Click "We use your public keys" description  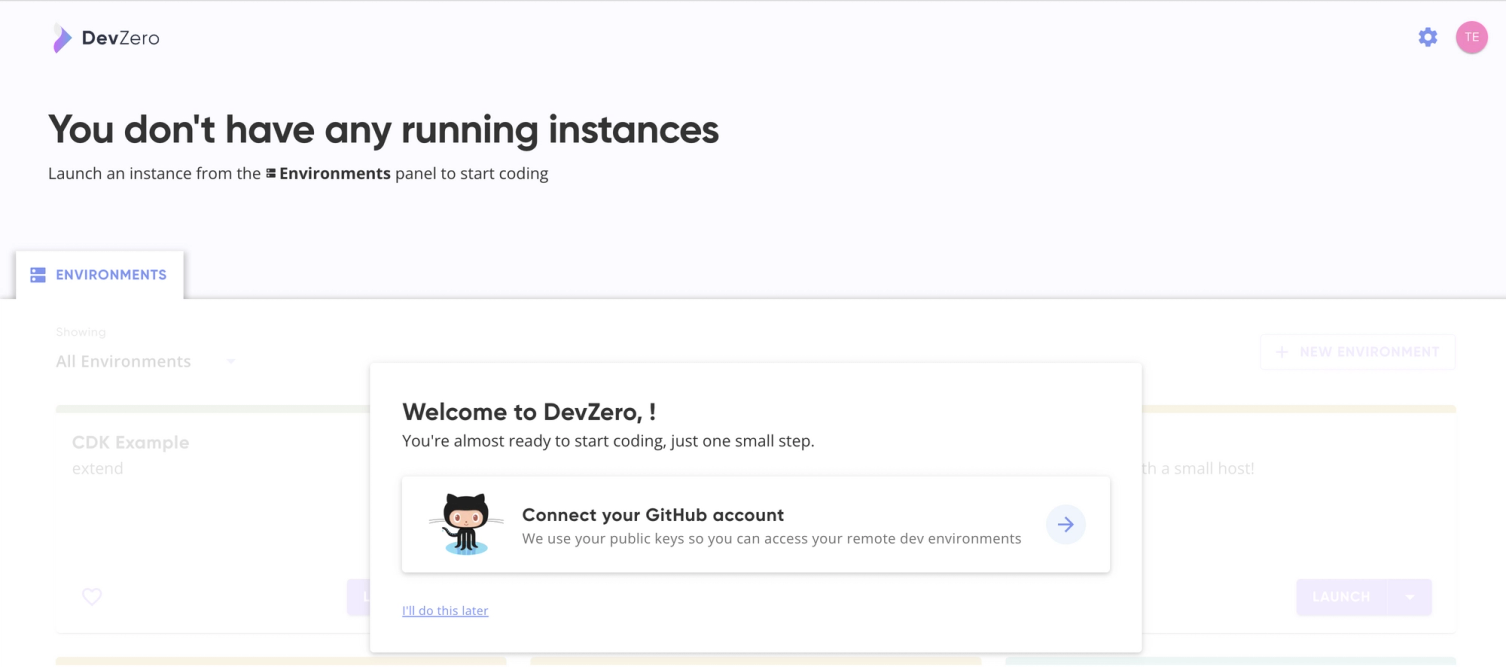coord(772,538)
